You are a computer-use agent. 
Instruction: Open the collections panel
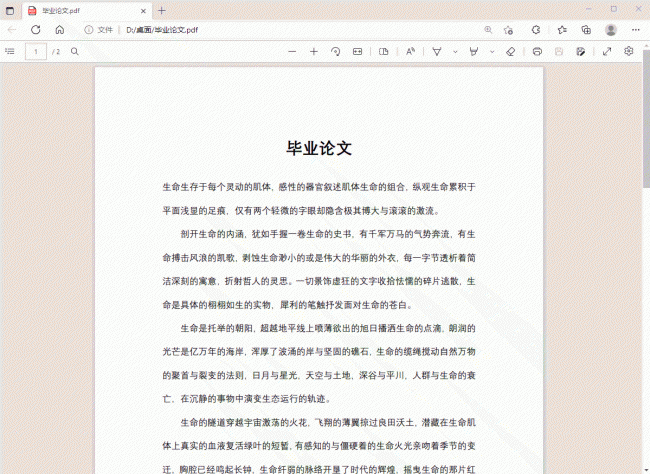[586, 30]
